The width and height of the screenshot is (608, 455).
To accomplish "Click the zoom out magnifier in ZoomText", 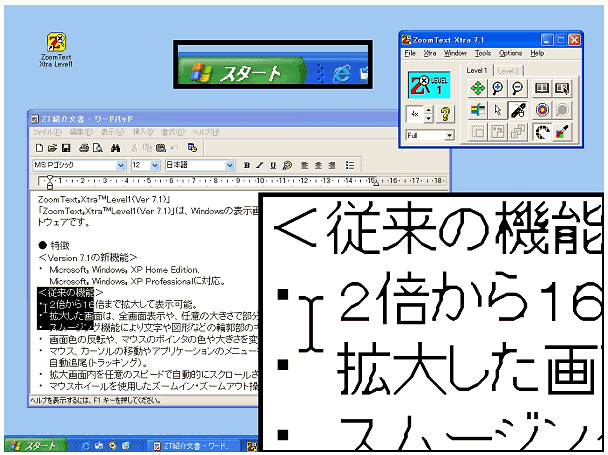I will [x=517, y=88].
